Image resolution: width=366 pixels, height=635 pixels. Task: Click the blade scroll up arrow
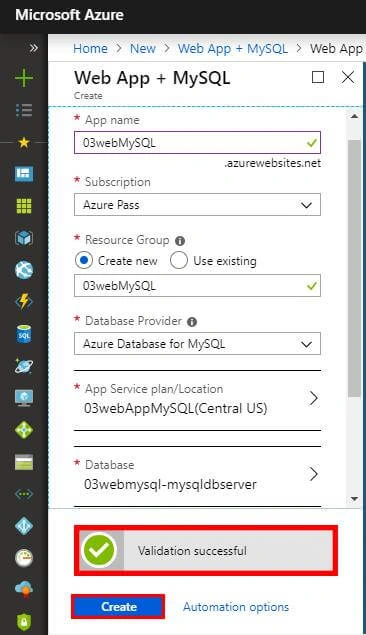(354, 116)
